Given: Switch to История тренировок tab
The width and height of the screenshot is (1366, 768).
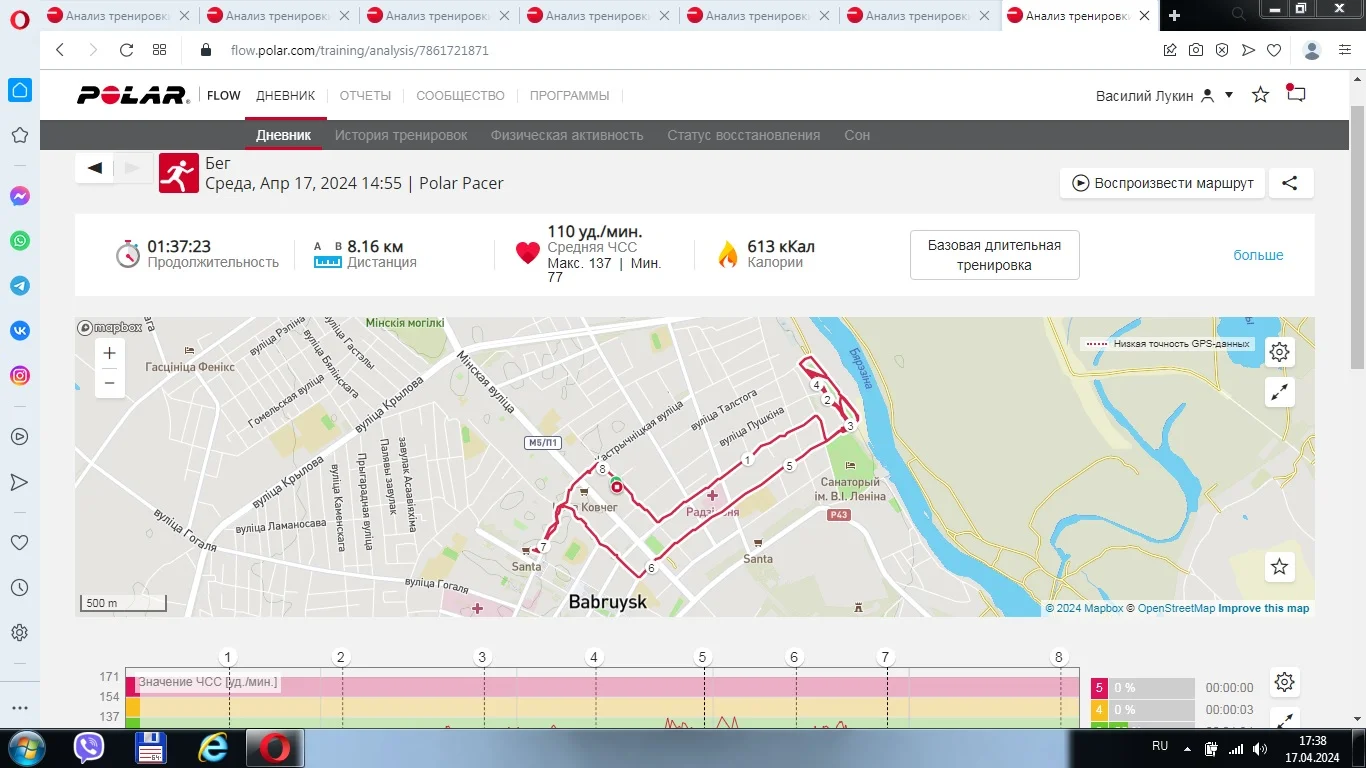Looking at the screenshot, I should click(x=401, y=135).
